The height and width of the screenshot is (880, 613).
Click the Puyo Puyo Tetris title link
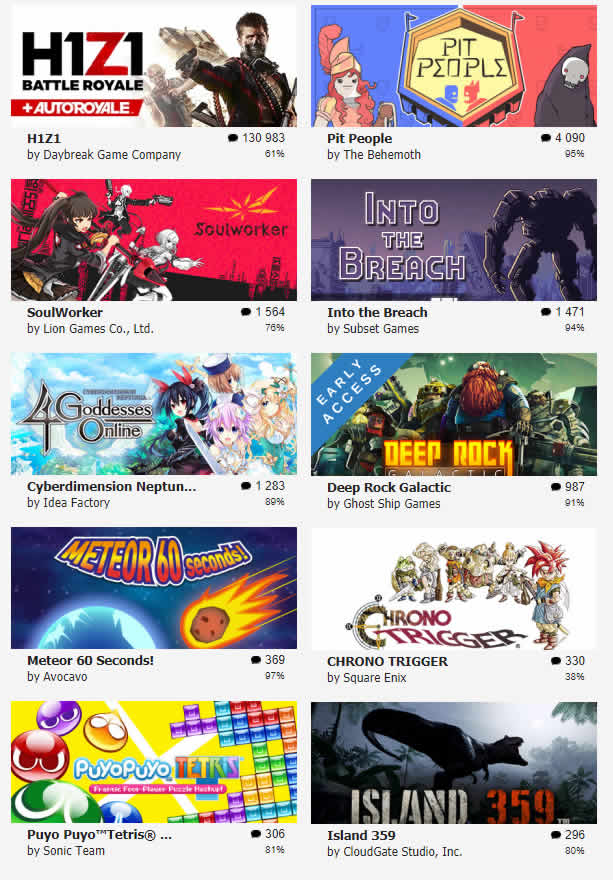click(x=99, y=835)
